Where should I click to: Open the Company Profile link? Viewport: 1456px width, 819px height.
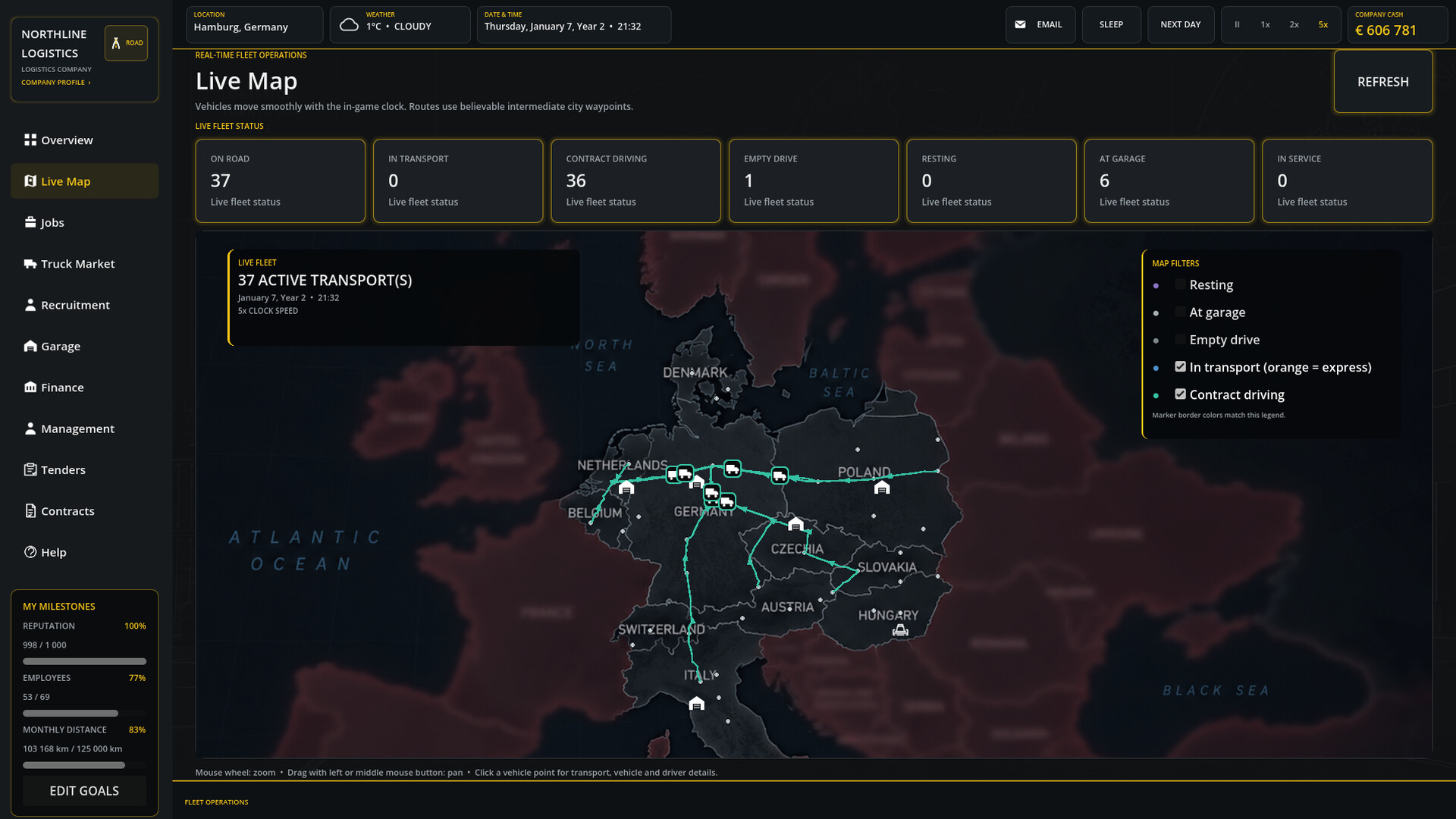(55, 82)
